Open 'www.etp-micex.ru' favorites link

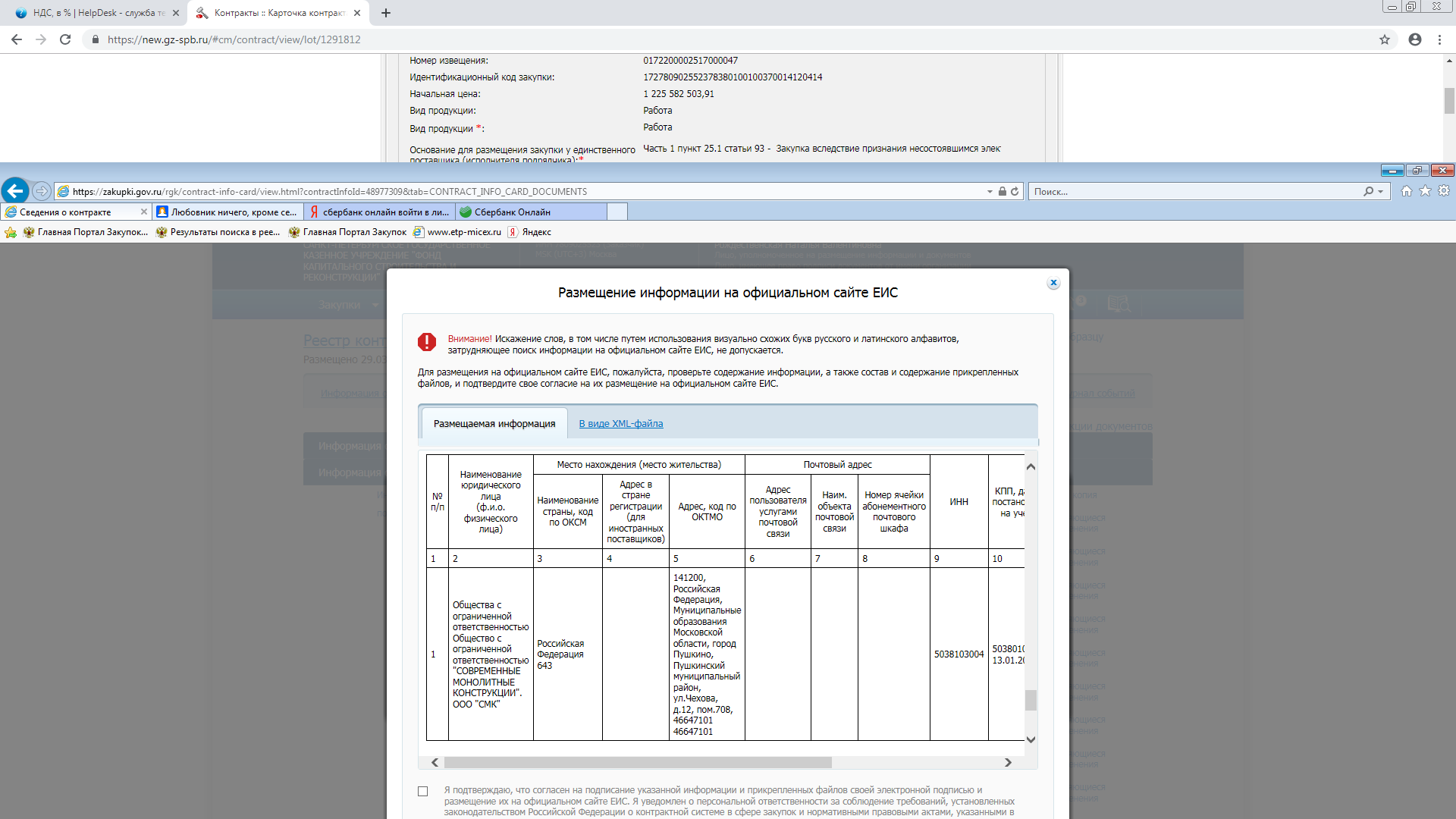(x=463, y=232)
